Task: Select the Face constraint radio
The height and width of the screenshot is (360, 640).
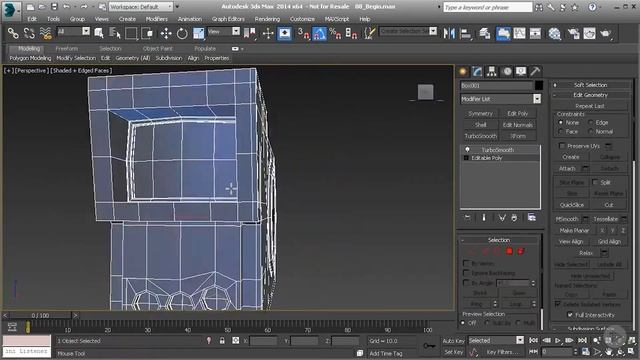Action: coord(561,131)
